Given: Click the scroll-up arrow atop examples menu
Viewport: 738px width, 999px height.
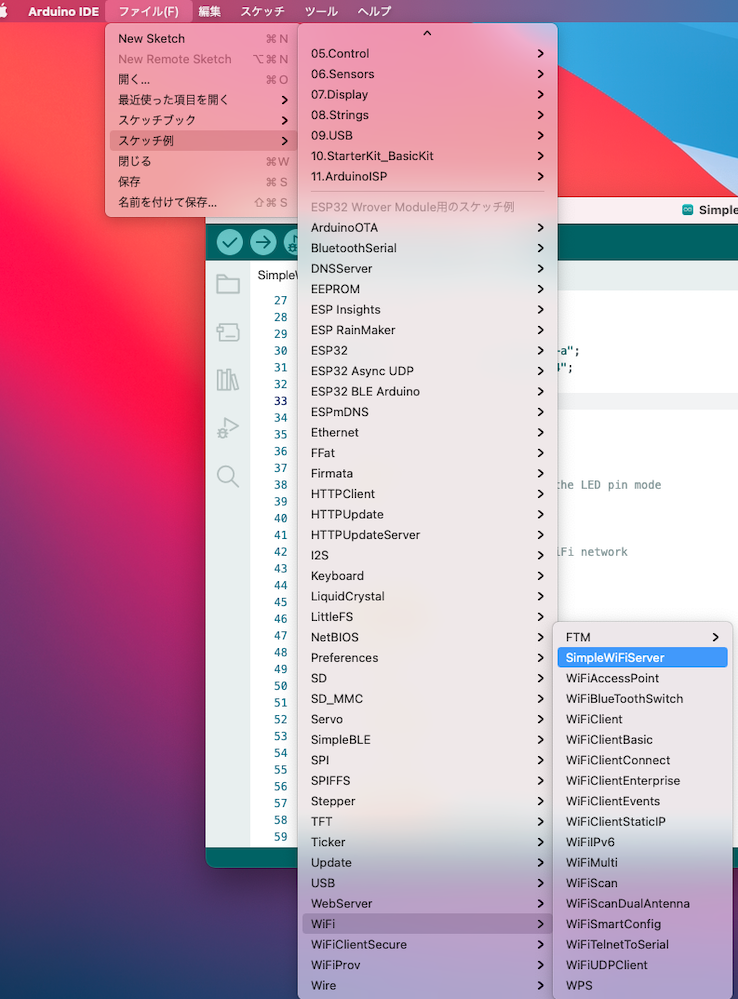Looking at the screenshot, I should 428,33.
